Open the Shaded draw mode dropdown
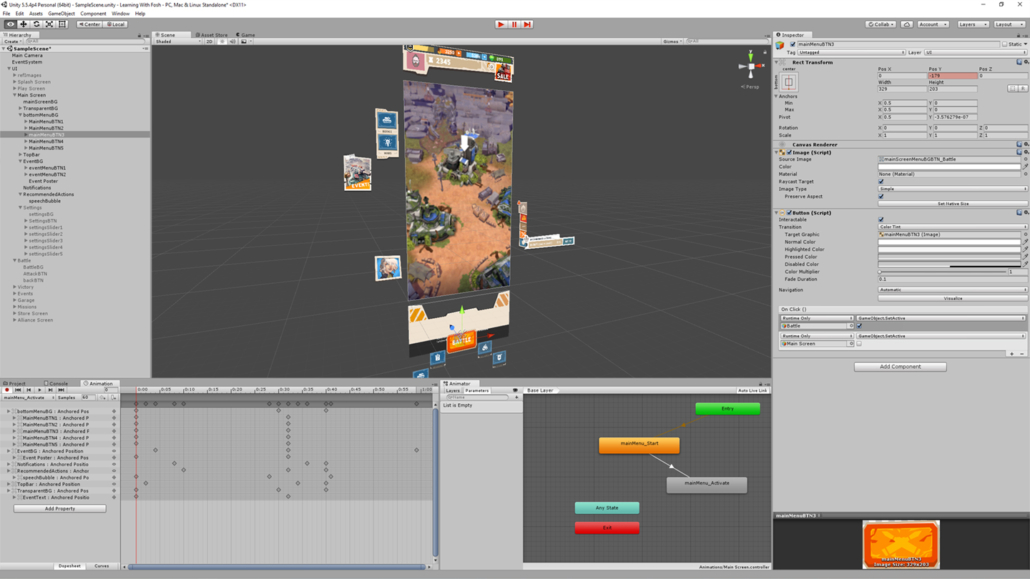1030x579 pixels. pos(178,41)
